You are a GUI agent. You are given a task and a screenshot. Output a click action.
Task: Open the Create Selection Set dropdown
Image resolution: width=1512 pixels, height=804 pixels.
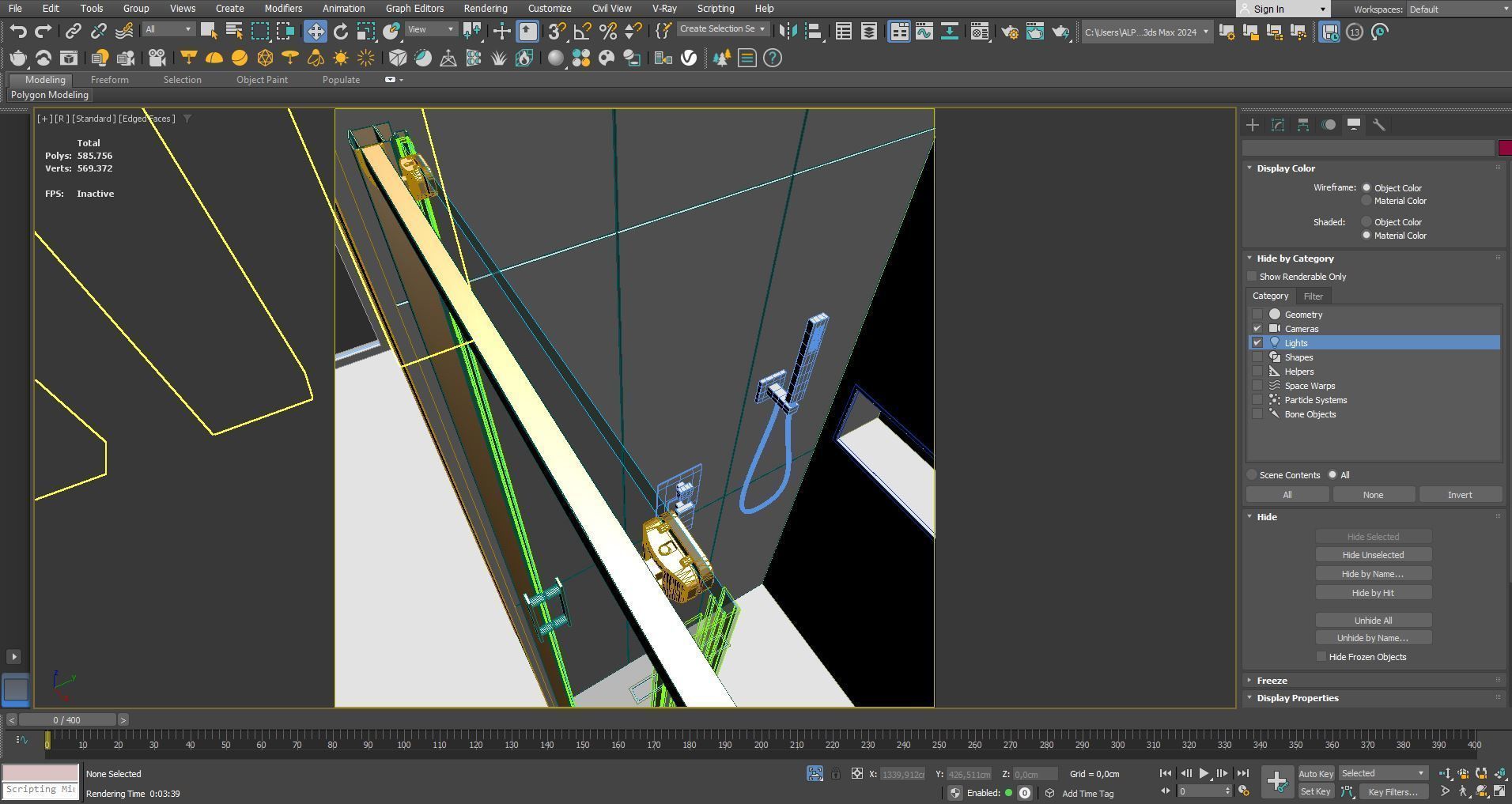tap(723, 29)
